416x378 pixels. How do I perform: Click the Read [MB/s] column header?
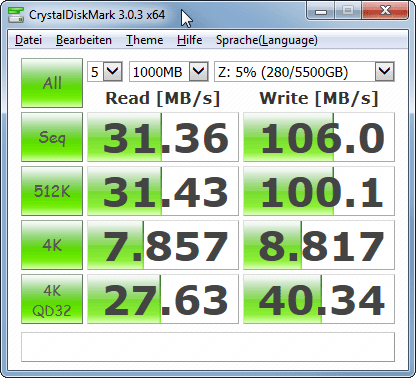pyautogui.click(x=163, y=98)
